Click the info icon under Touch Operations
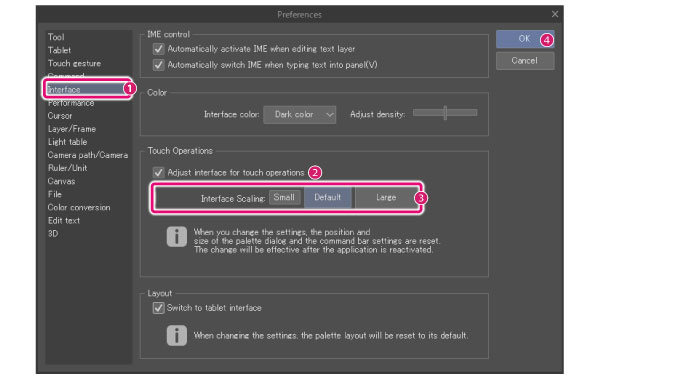The width and height of the screenshot is (693, 379). pos(176,237)
